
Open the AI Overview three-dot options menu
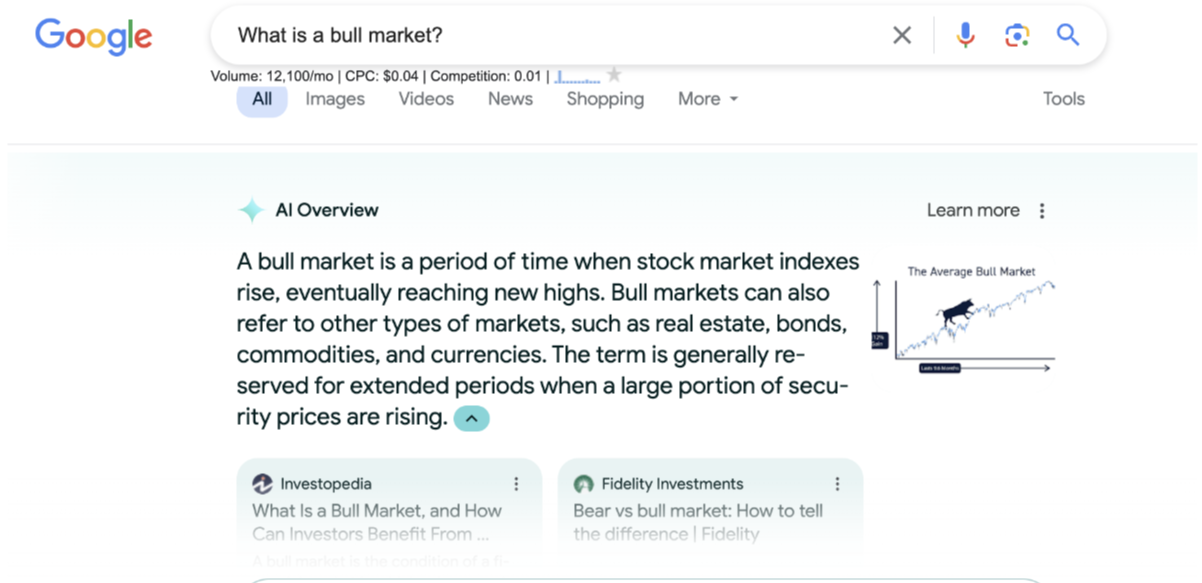coord(1042,210)
